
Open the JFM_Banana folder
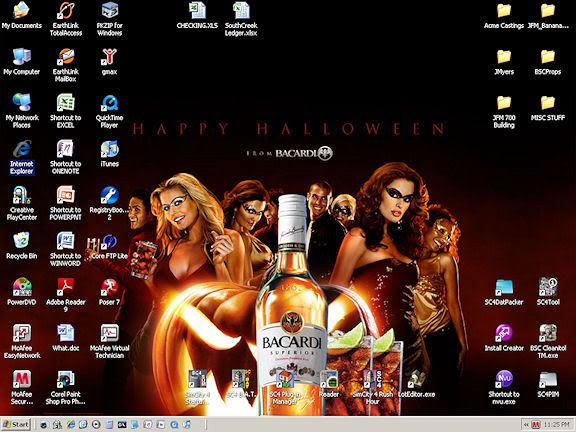[548, 16]
